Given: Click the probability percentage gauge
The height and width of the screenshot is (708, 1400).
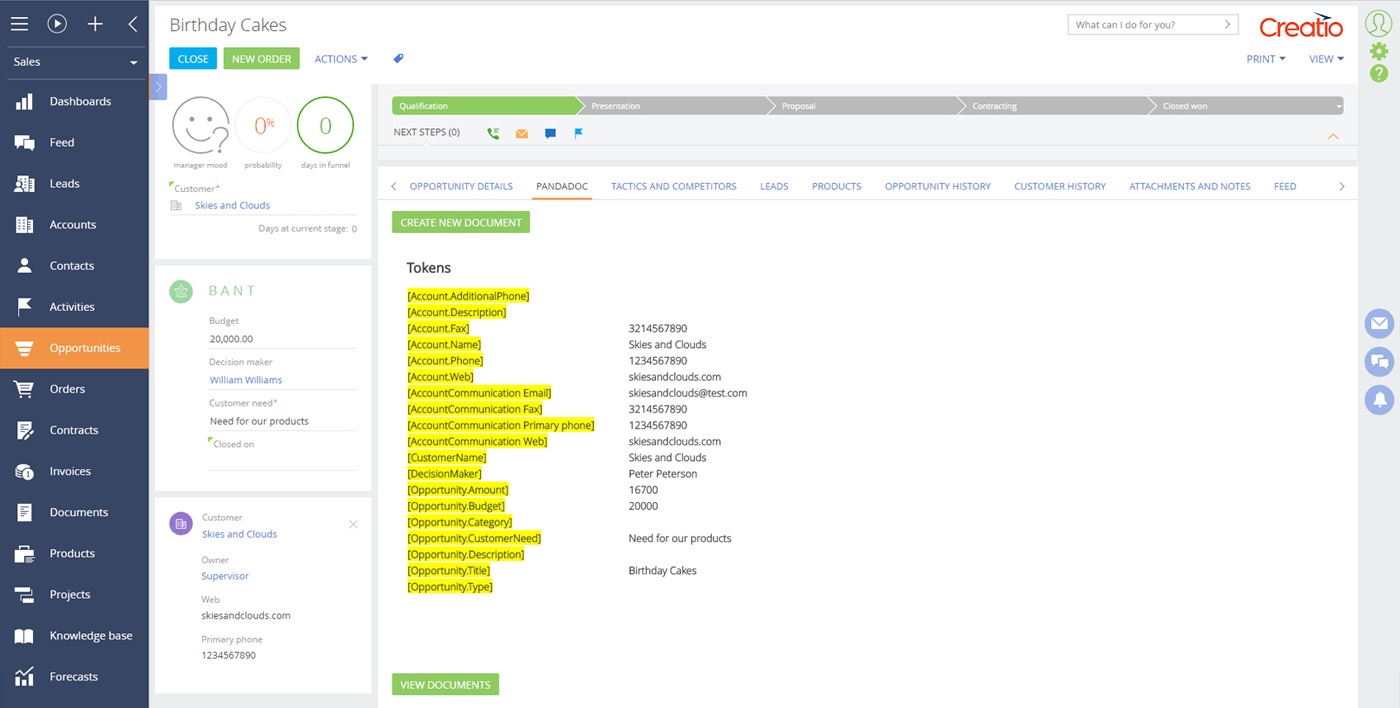Looking at the screenshot, I should 263,122.
